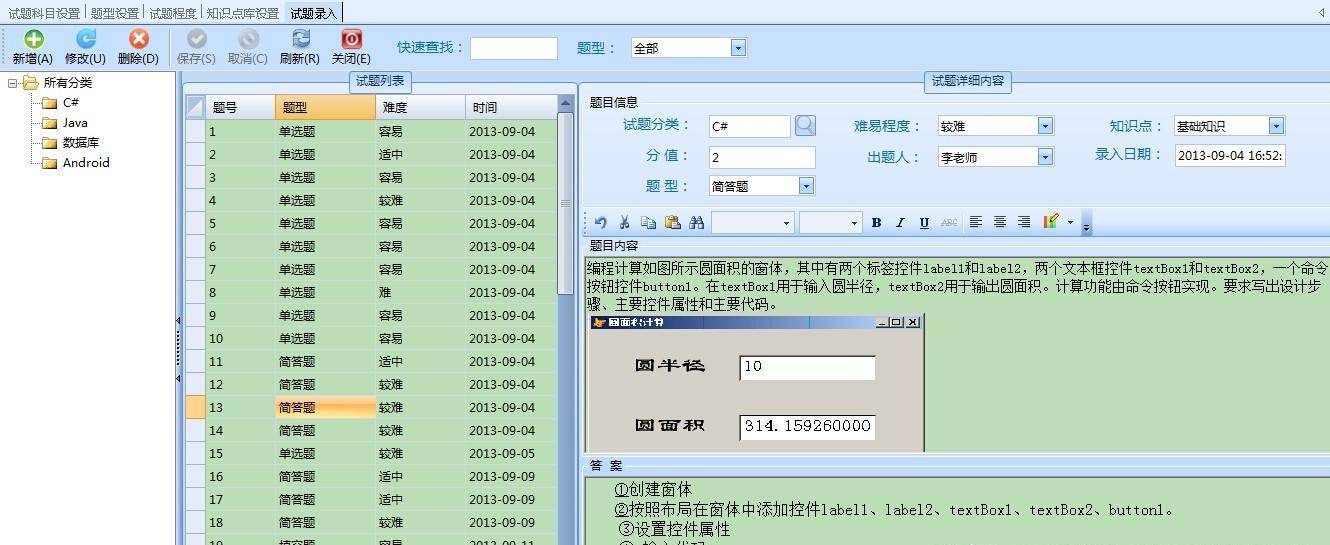This screenshot has width=1330, height=545.
Task: Toggle italic formatting
Action: coord(900,222)
